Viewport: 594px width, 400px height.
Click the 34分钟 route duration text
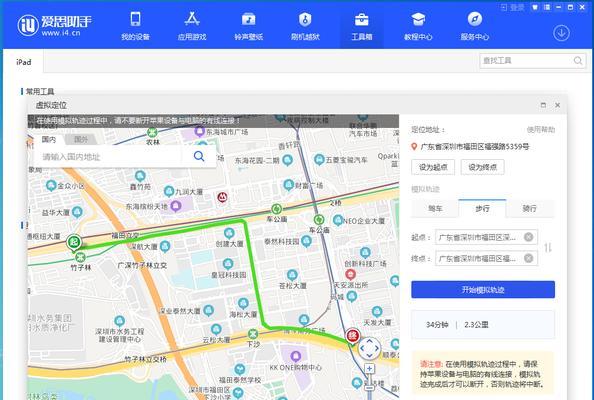click(437, 325)
